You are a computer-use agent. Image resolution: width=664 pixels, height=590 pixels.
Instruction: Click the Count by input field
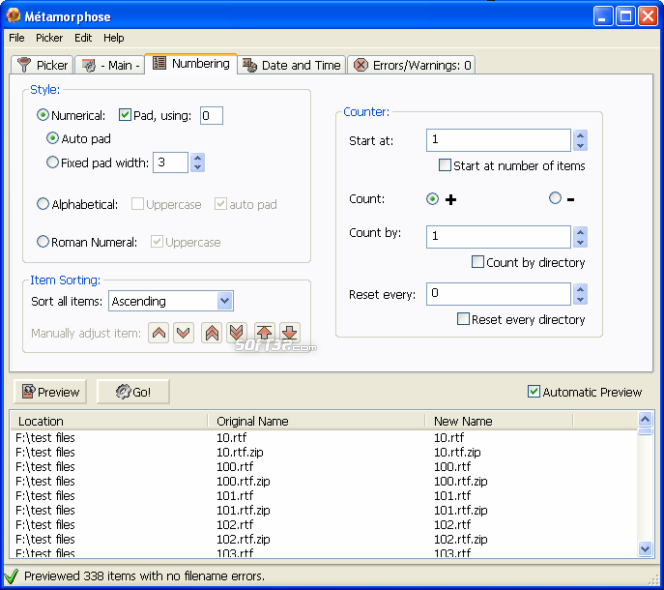click(498, 237)
